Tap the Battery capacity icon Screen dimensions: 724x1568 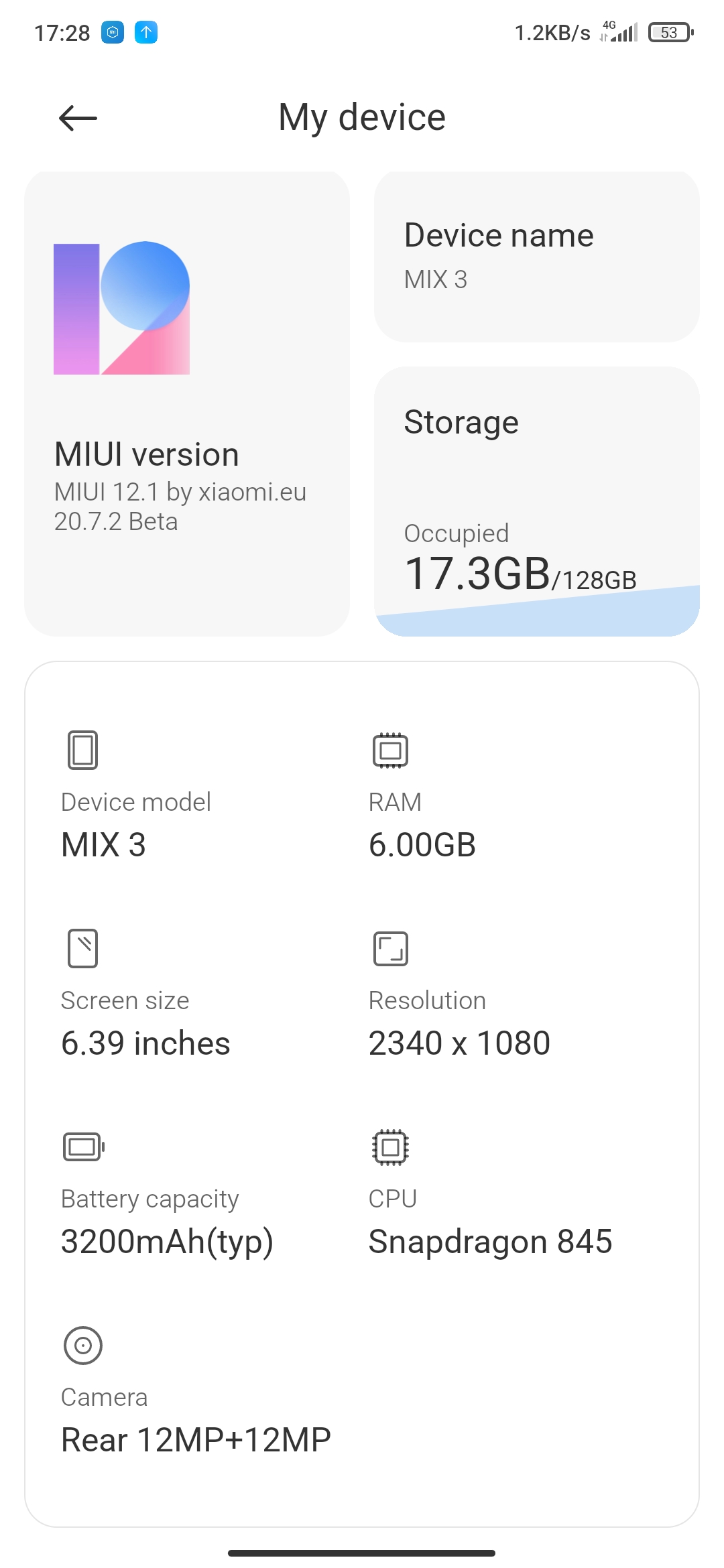coord(84,1147)
